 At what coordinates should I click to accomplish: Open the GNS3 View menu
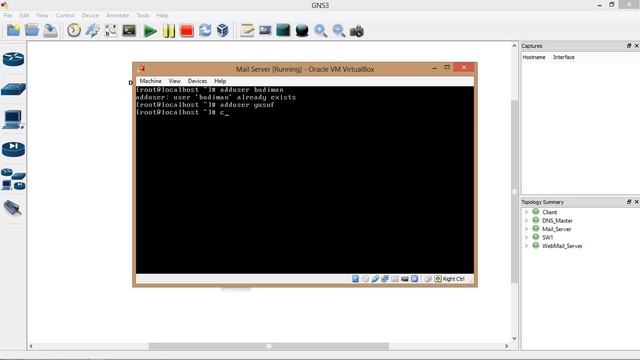coord(42,15)
